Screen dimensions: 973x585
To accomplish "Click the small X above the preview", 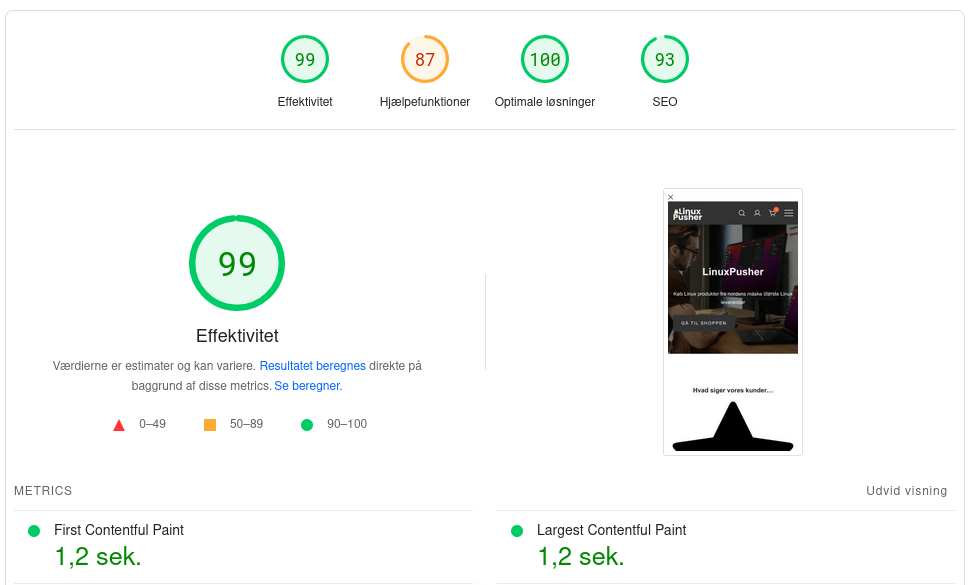I will 670,197.
